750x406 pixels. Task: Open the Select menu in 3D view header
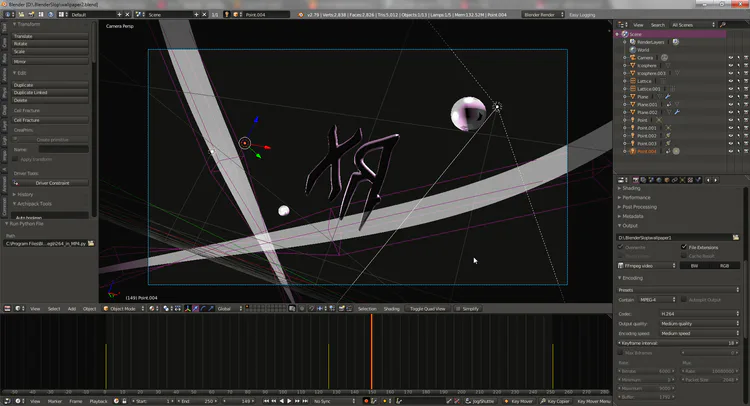coord(54,308)
